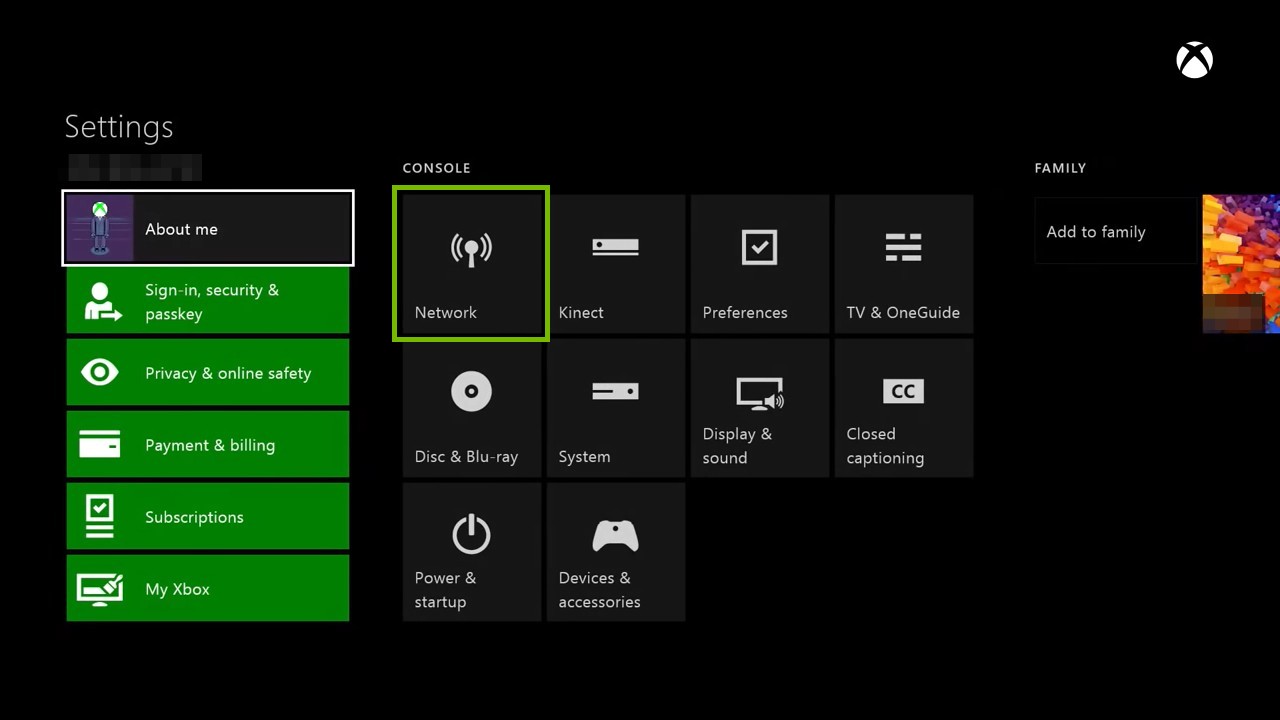Click the Settings heading
This screenshot has width=1280, height=720.
(x=118, y=127)
